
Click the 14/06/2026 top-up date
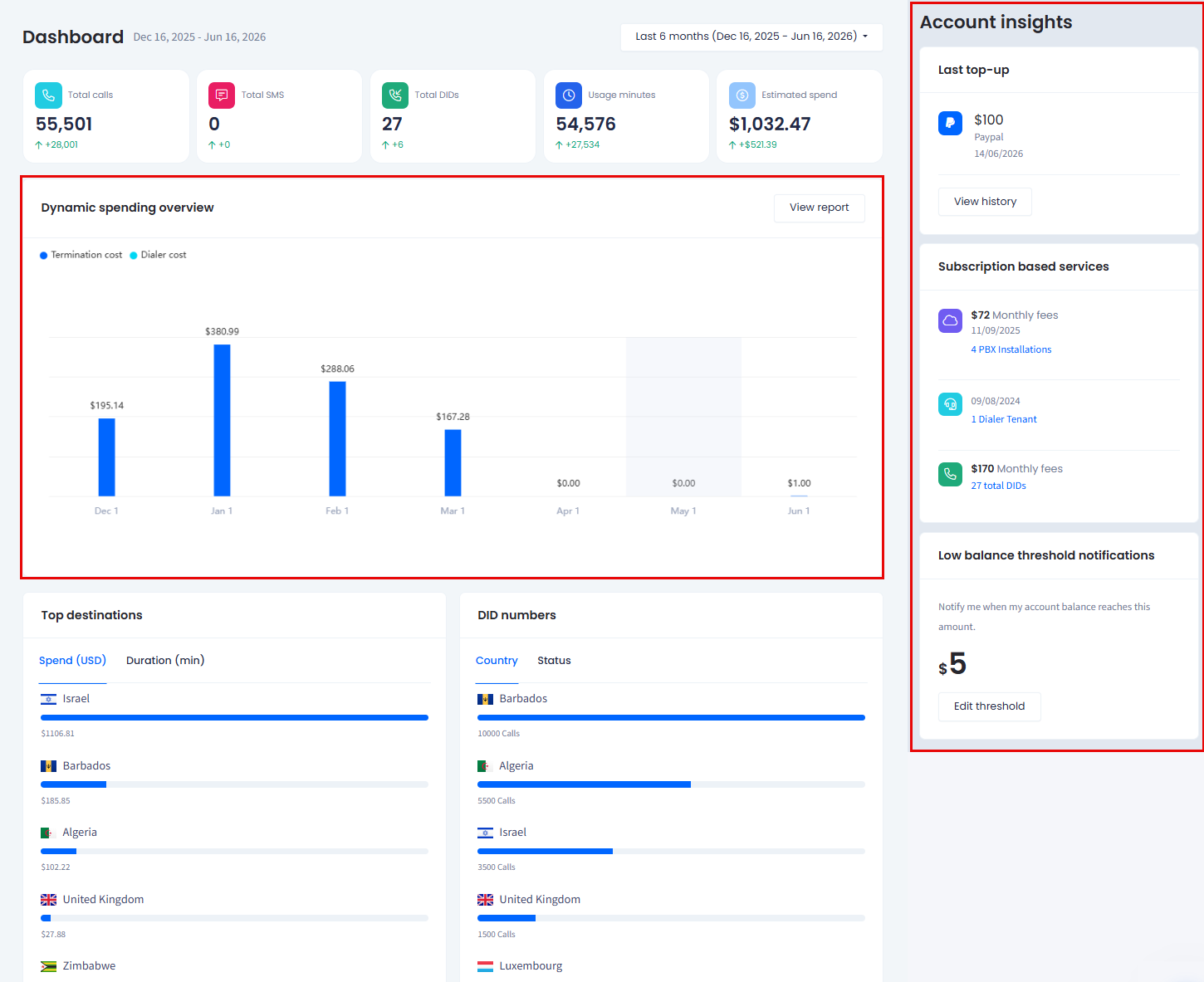[x=999, y=154]
